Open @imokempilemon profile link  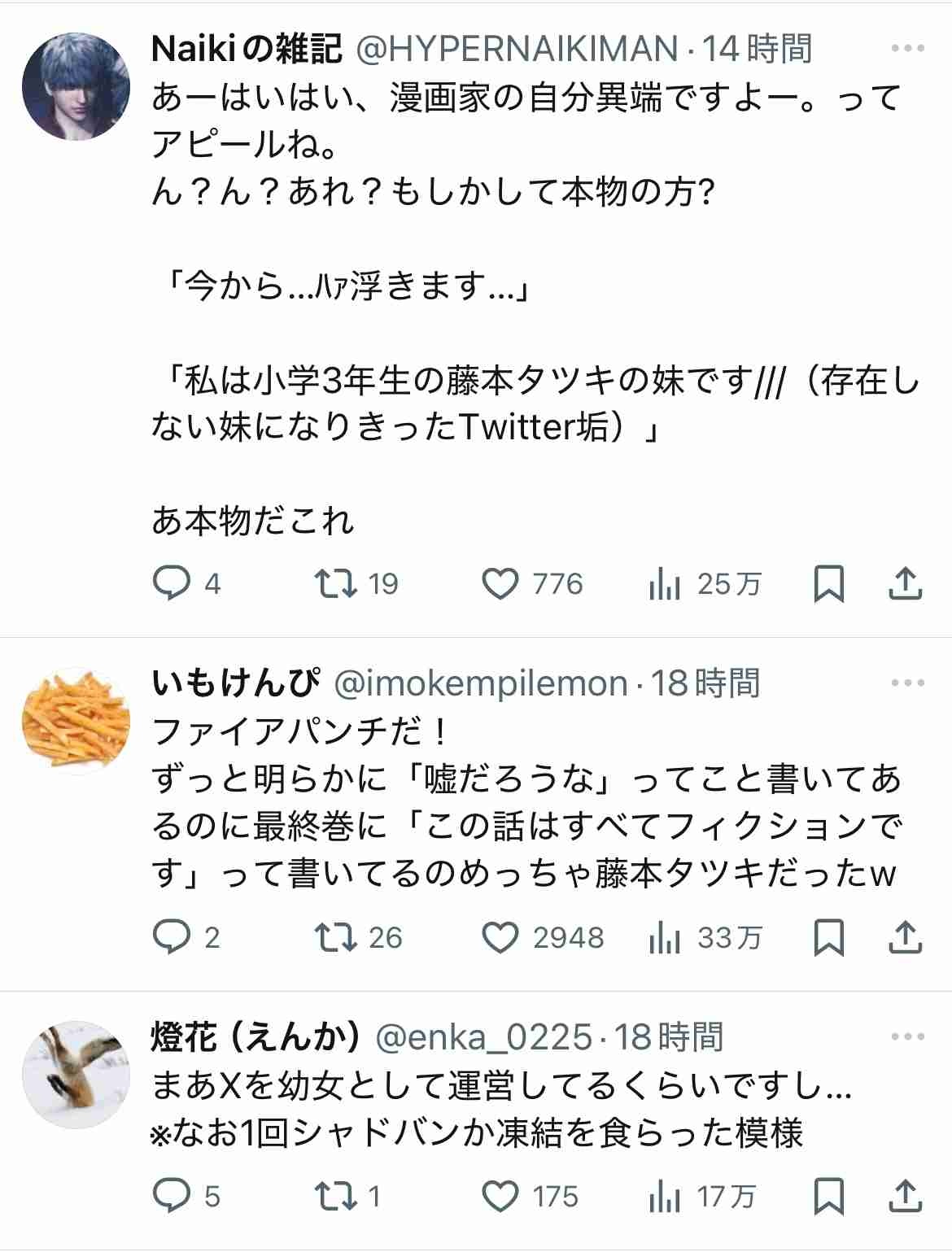click(481, 683)
